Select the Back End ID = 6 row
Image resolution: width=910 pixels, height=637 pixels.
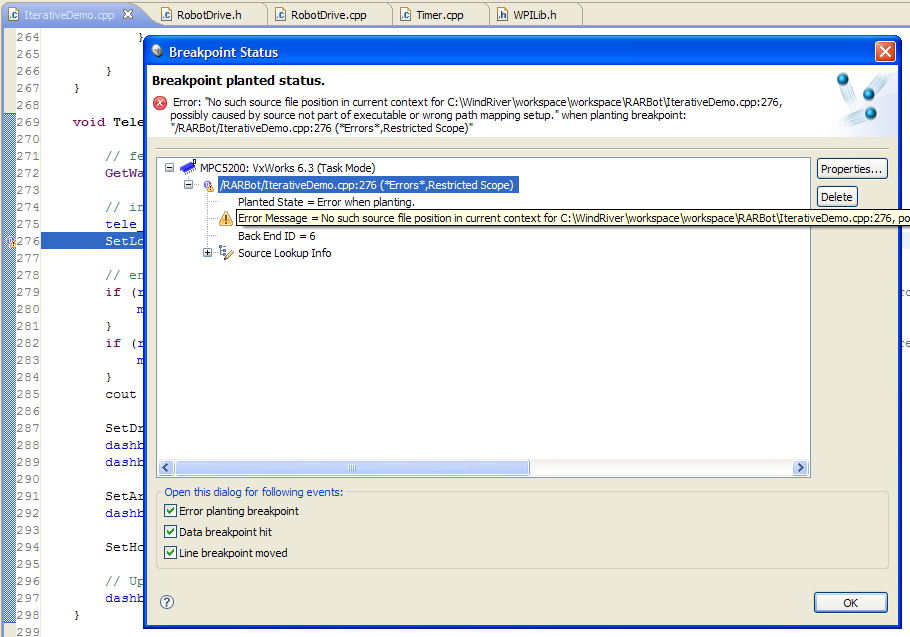277,236
